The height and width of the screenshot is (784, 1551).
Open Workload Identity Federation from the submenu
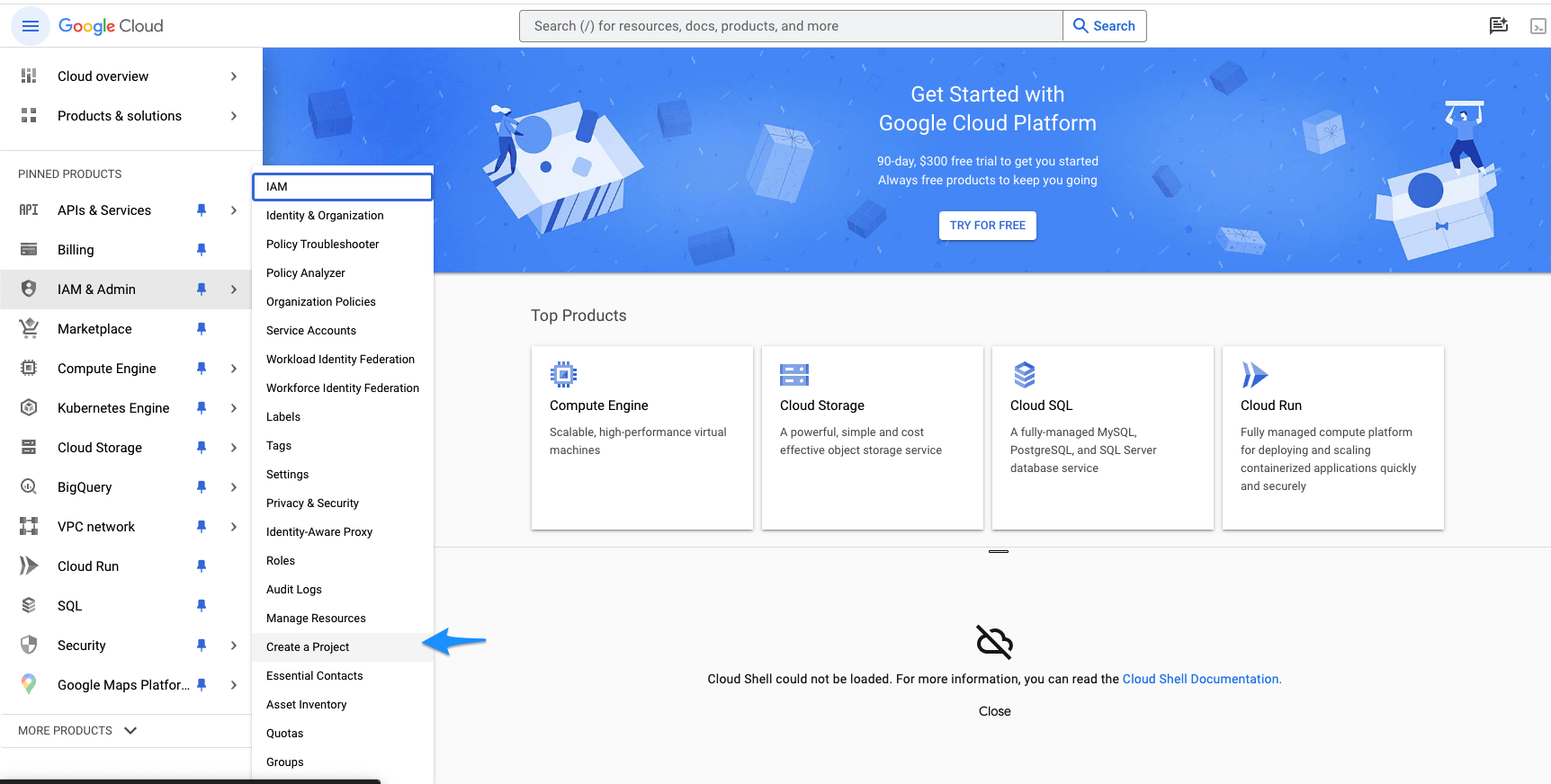(342, 360)
